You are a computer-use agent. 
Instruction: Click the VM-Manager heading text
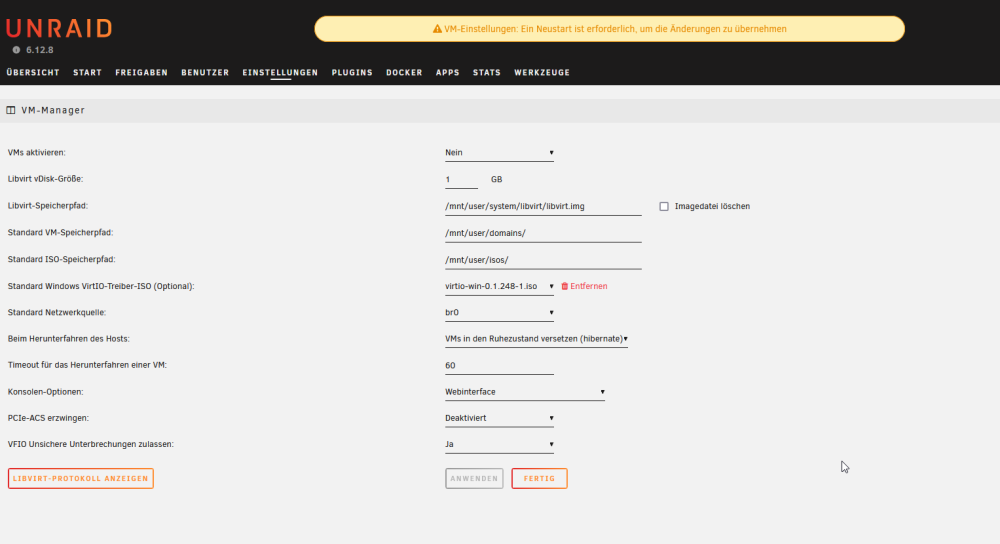[x=53, y=110]
